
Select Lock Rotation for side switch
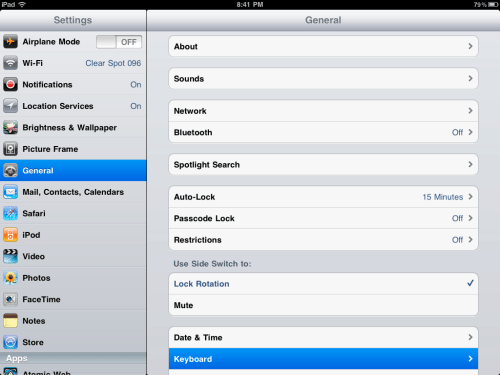323,284
